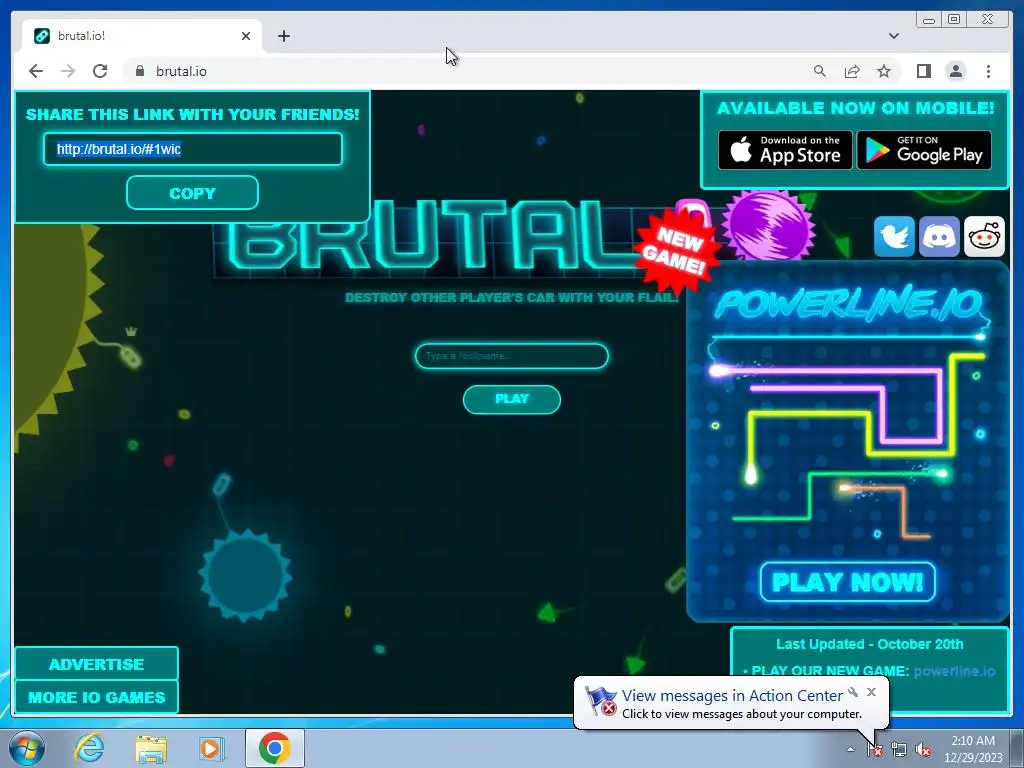Click the share page icon
1024x768 pixels.
click(852, 71)
